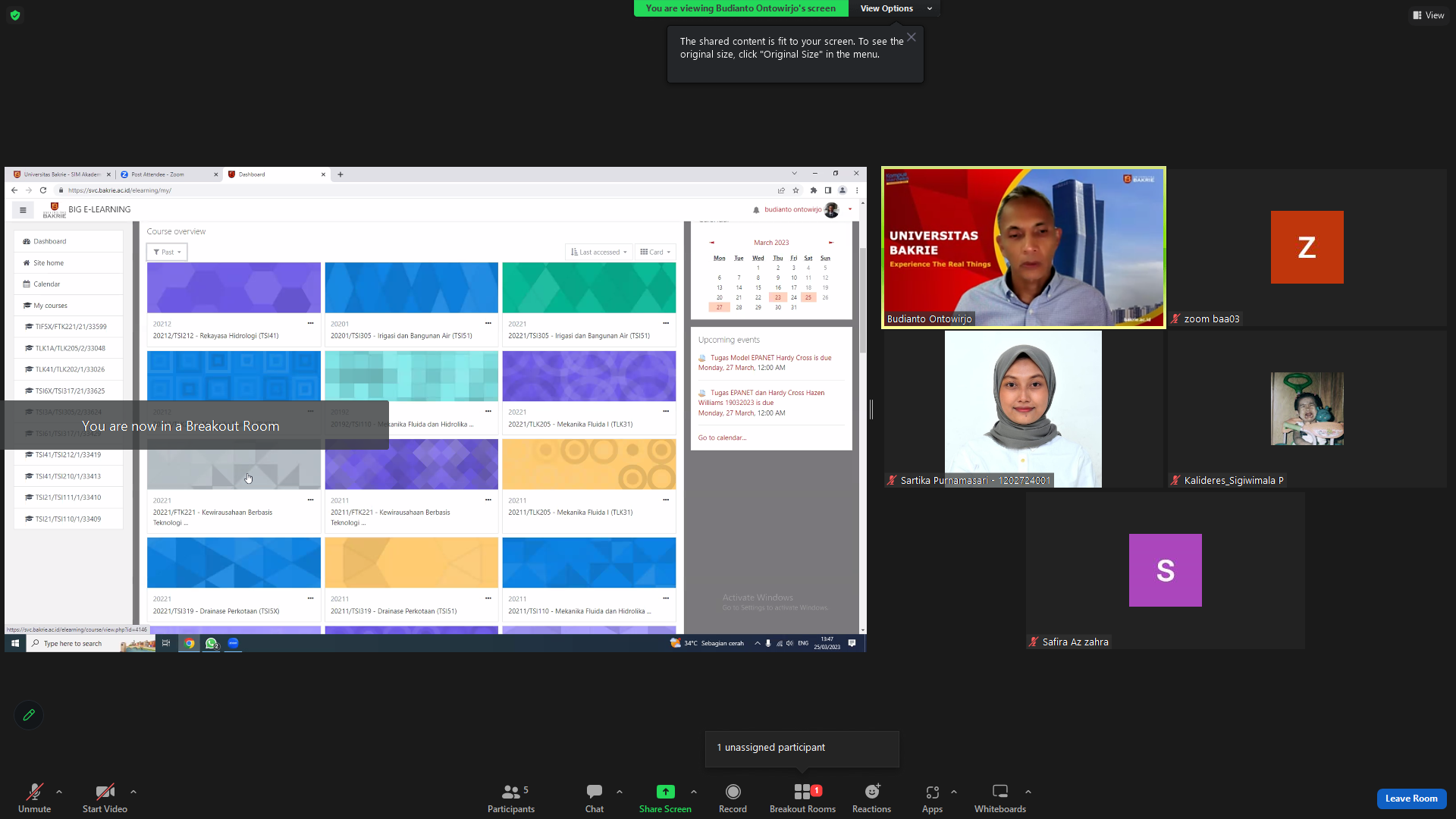
Task: Select Budianto Ontowirjo's video tile
Action: [1023, 247]
